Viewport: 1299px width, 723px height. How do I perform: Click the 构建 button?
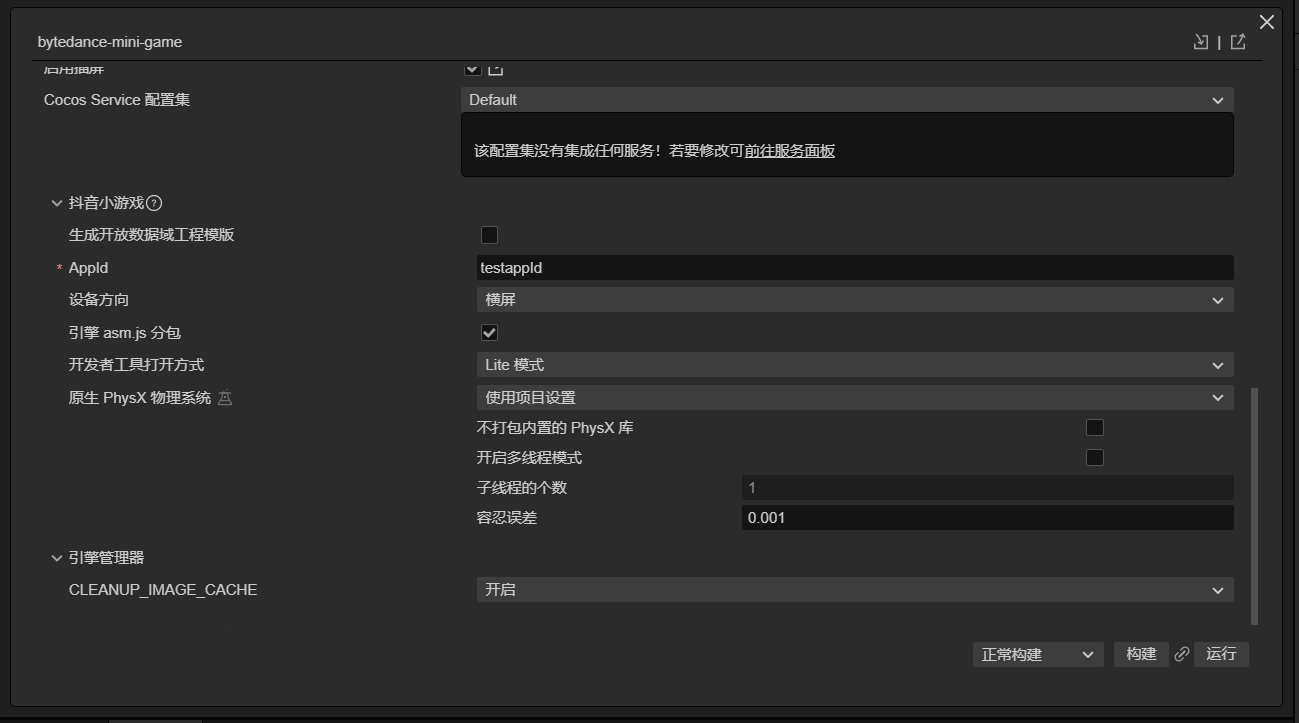[1141, 654]
